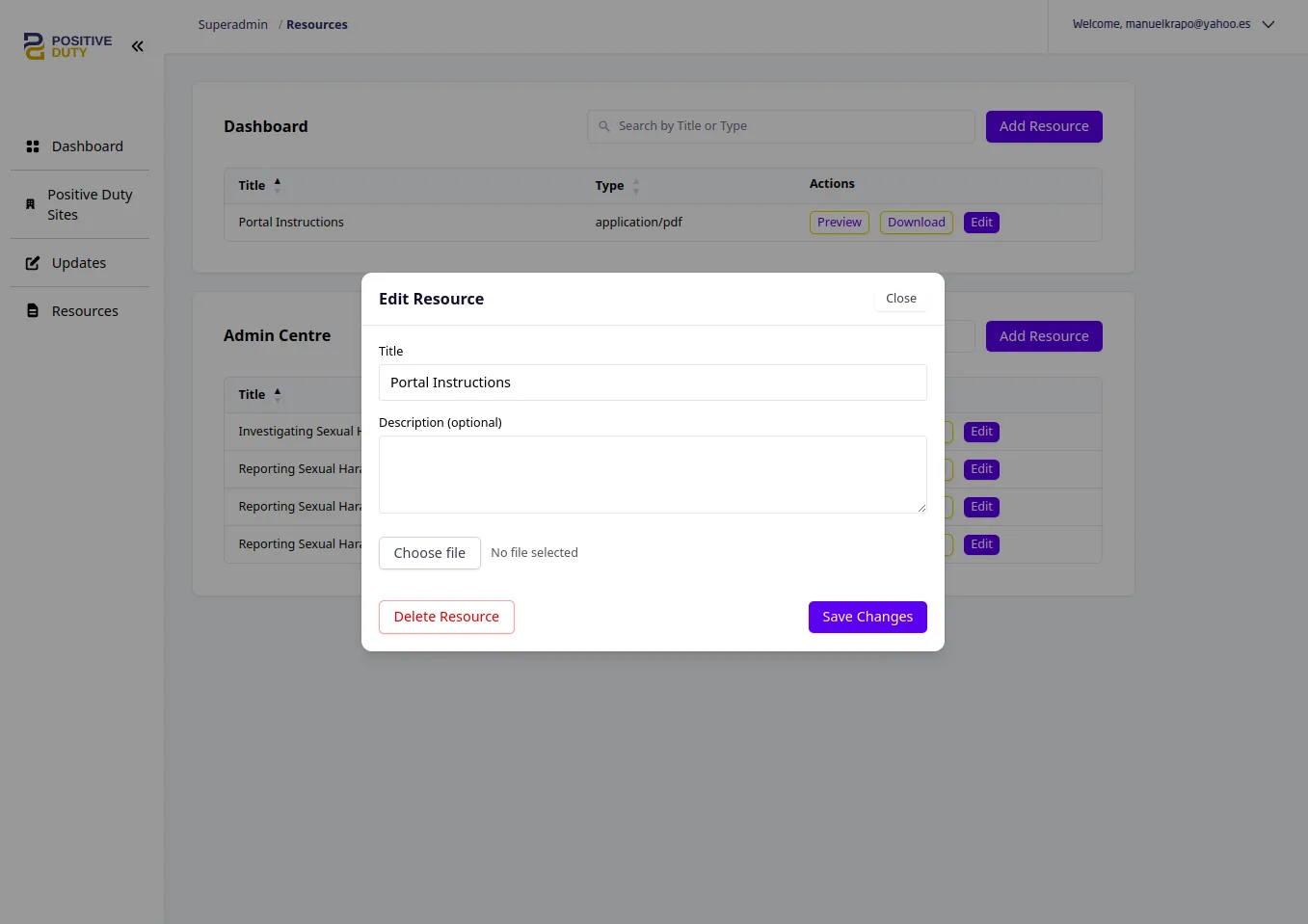The width and height of the screenshot is (1308, 924).
Task: Toggle sorting on the Type column
Action: (x=635, y=185)
